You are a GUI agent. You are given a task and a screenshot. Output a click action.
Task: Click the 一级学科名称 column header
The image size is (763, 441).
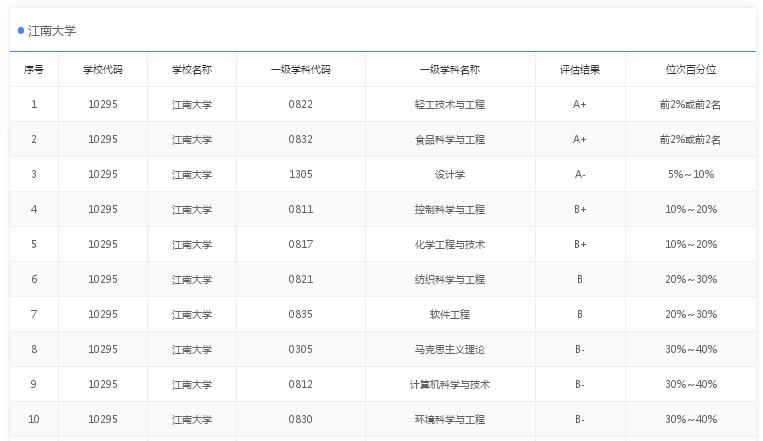point(450,70)
